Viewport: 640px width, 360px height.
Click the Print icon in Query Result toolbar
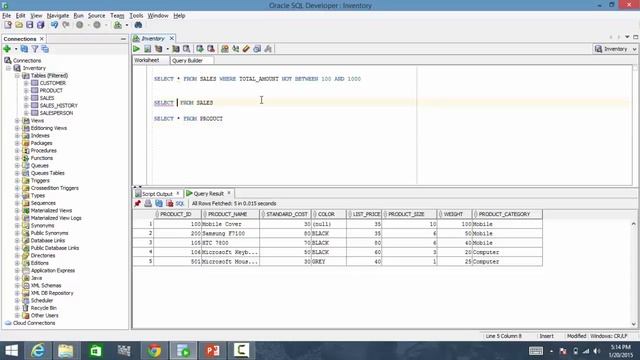coord(148,203)
